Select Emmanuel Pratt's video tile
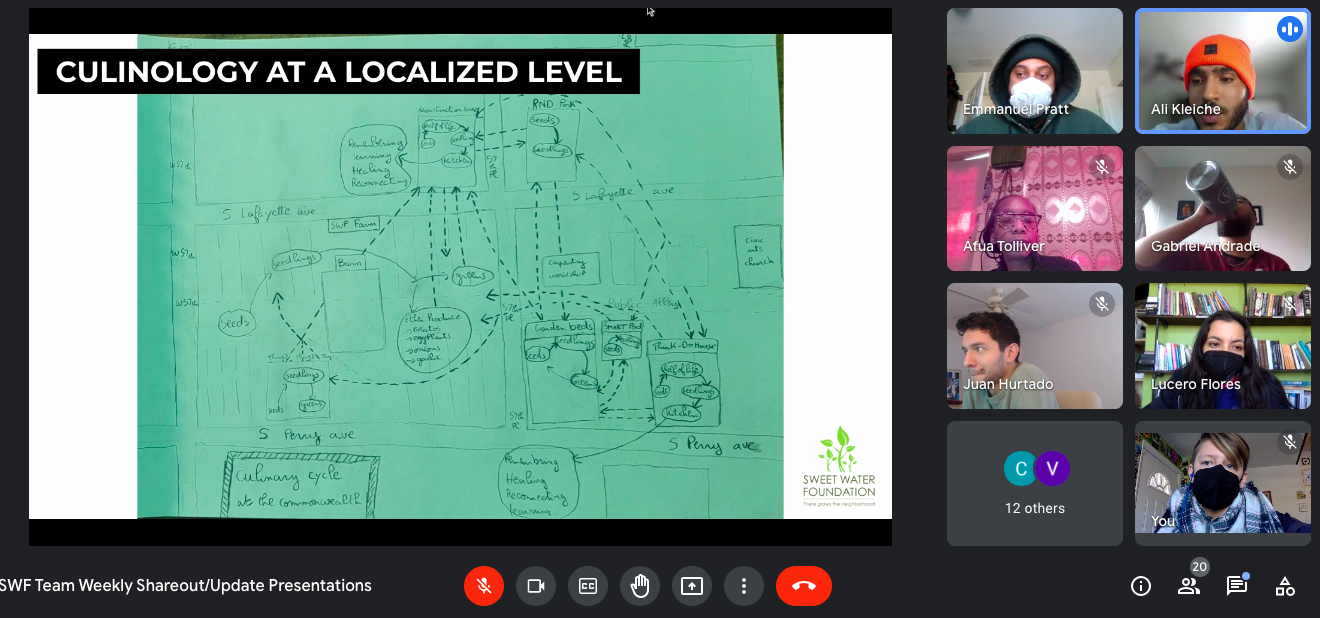Image resolution: width=1320 pixels, height=618 pixels. pyautogui.click(x=1035, y=71)
